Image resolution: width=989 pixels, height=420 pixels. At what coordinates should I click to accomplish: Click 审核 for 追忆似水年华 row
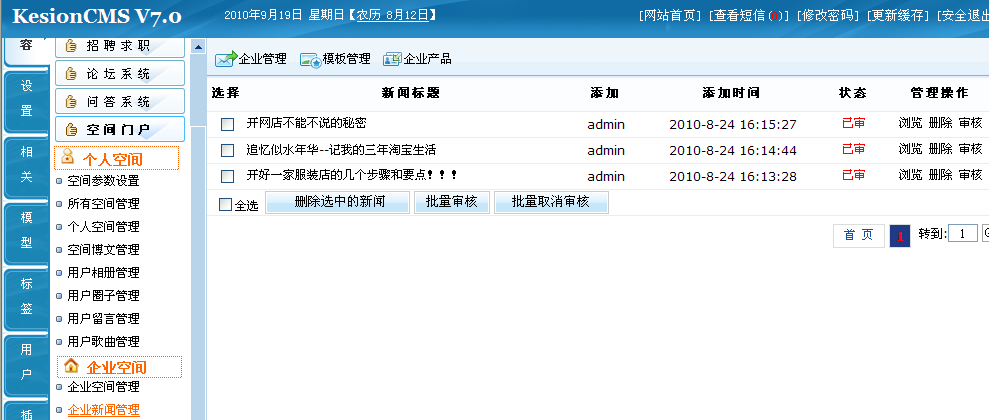point(970,148)
